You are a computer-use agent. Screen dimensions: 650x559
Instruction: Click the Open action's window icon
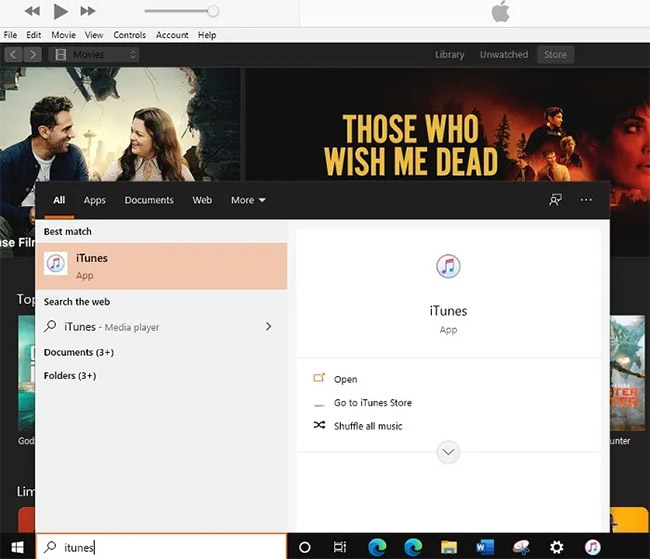coord(319,378)
